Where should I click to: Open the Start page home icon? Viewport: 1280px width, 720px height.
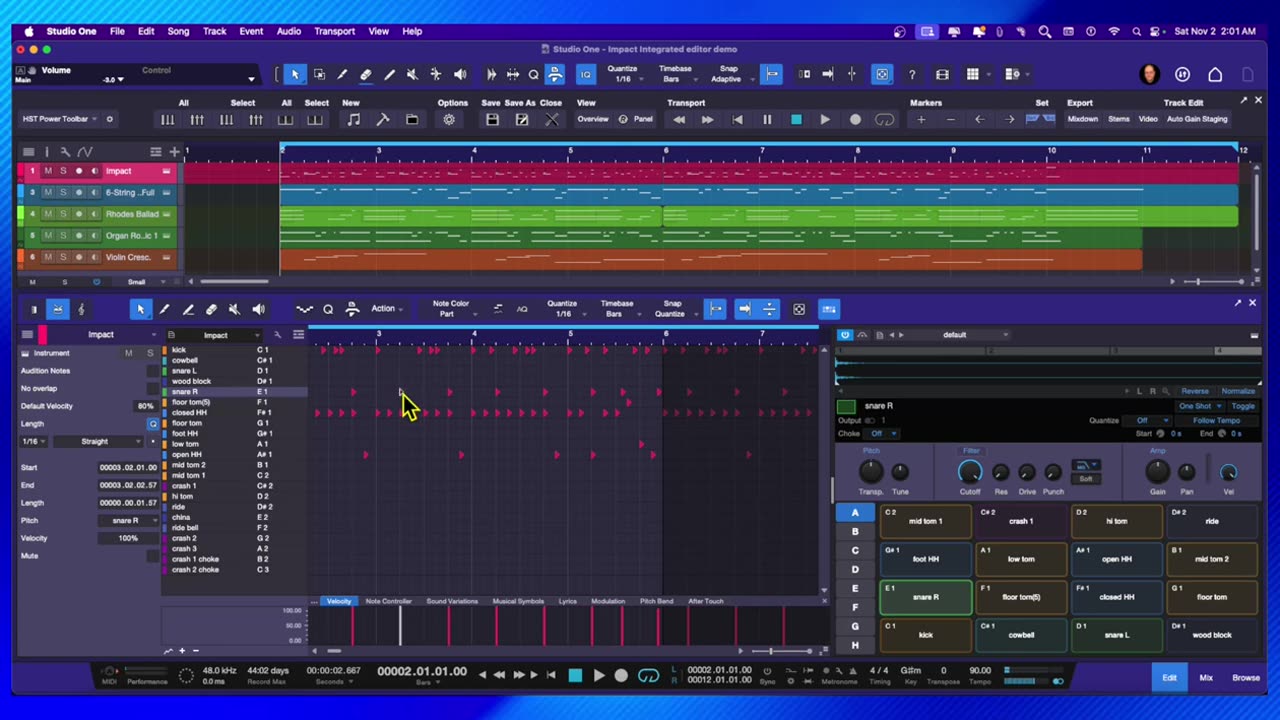[1215, 74]
